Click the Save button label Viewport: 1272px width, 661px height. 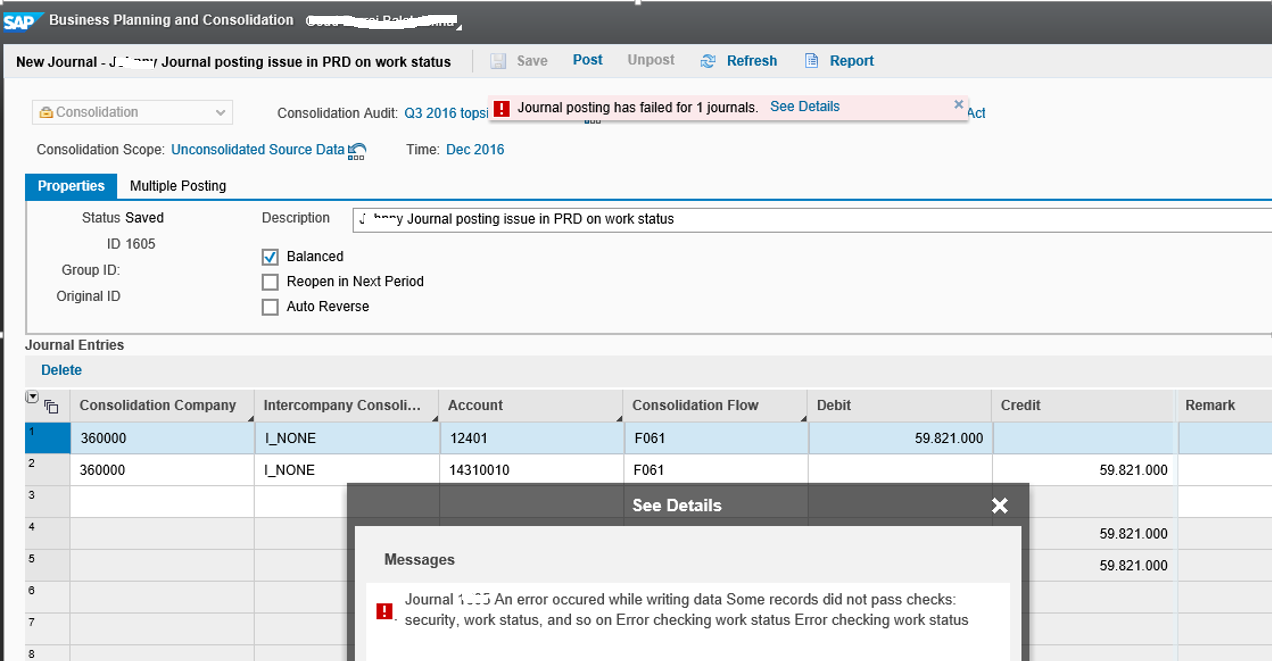pos(532,61)
